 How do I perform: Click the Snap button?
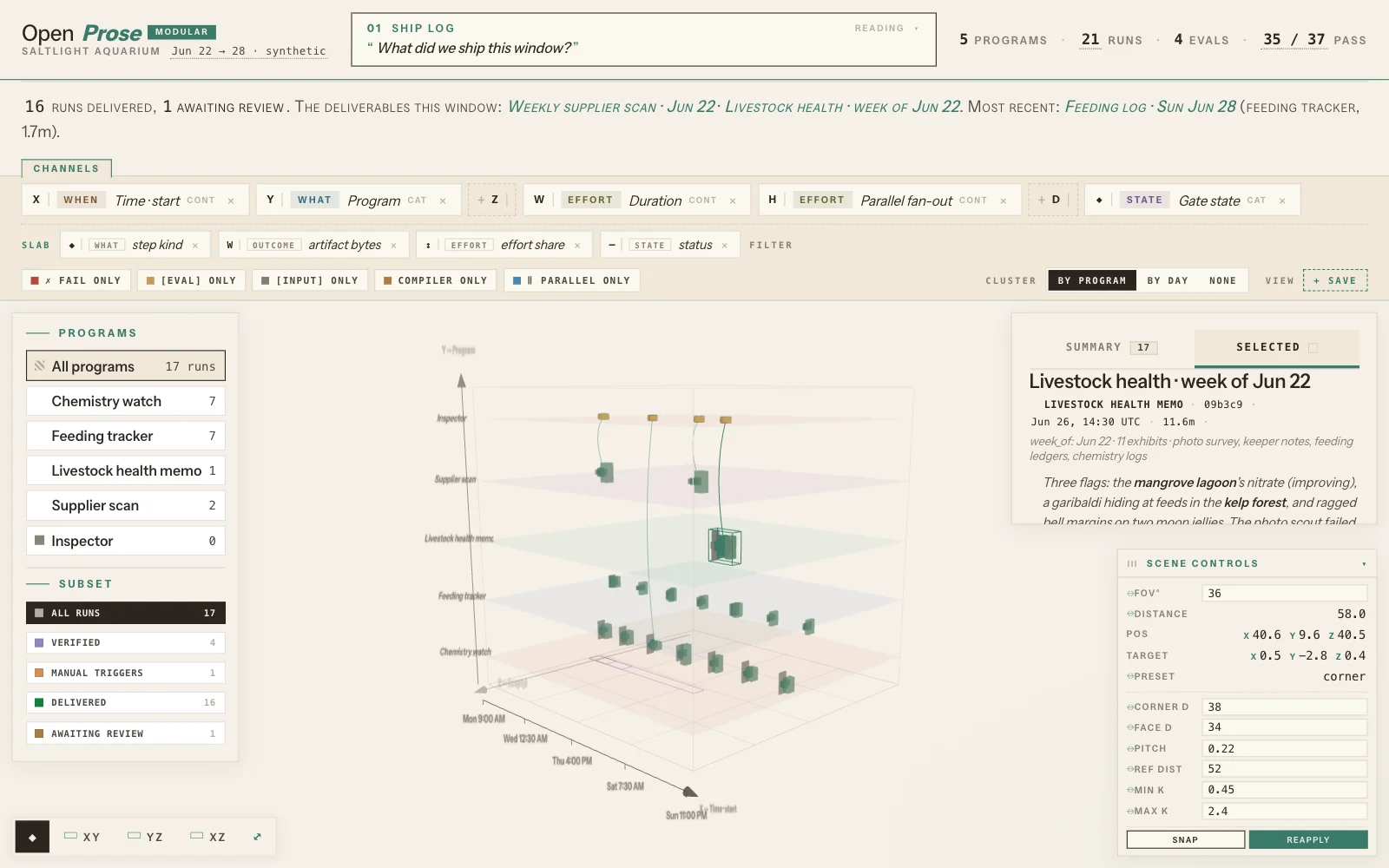[1185, 839]
